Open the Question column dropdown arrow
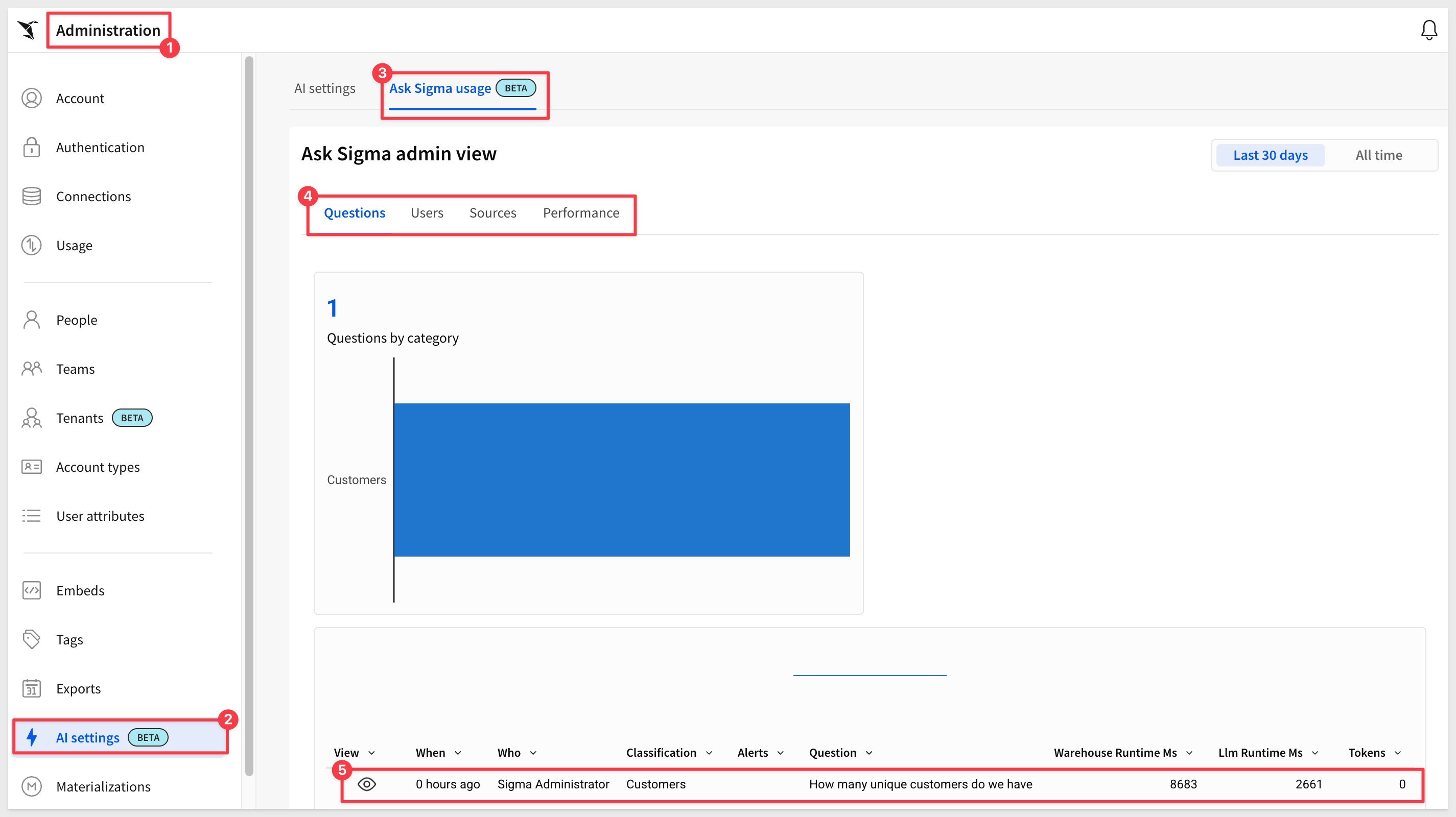The image size is (1456, 817). click(x=870, y=753)
